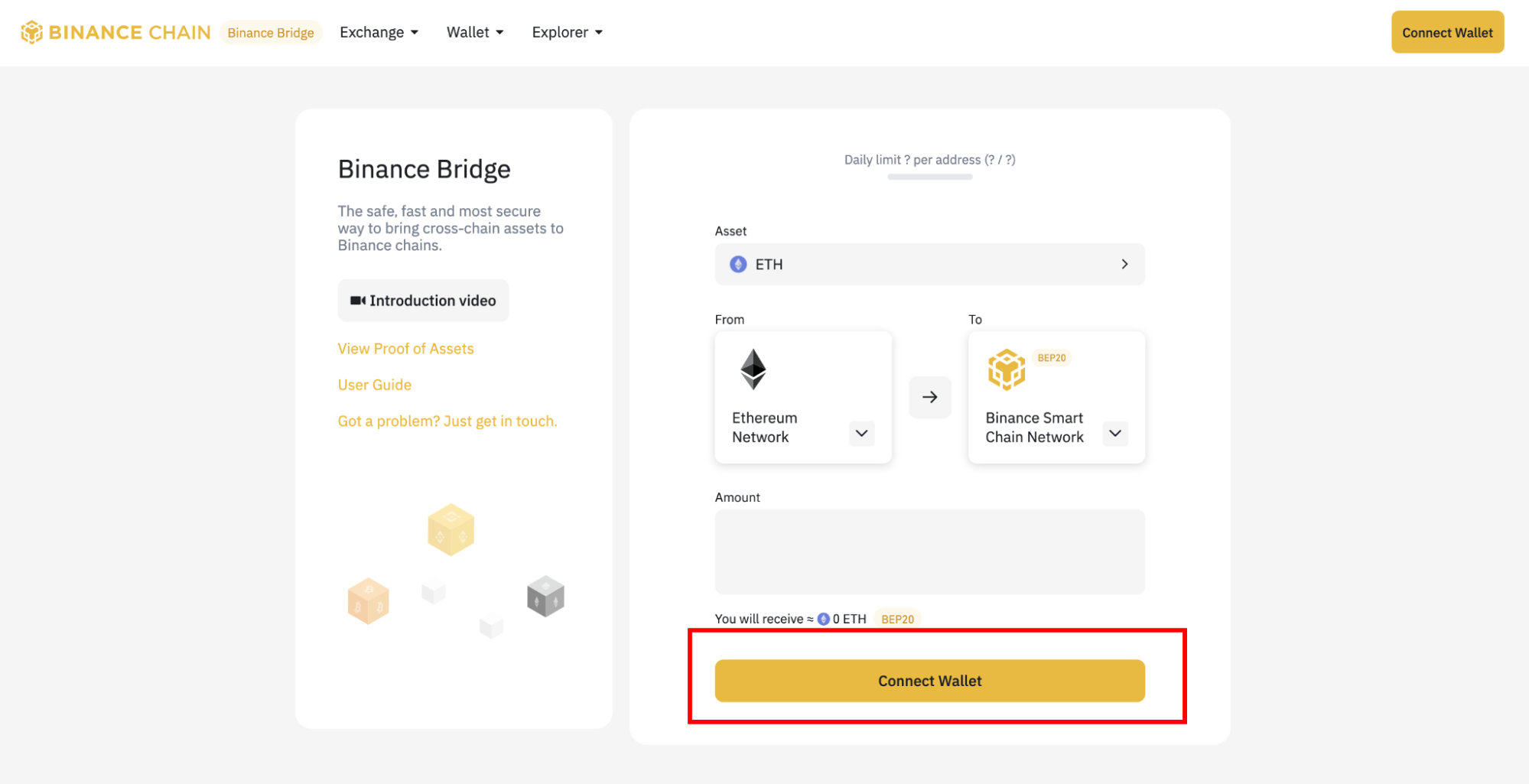Expand the Asset selector to change ETH
Image resolution: width=1529 pixels, height=784 pixels.
(x=1124, y=264)
